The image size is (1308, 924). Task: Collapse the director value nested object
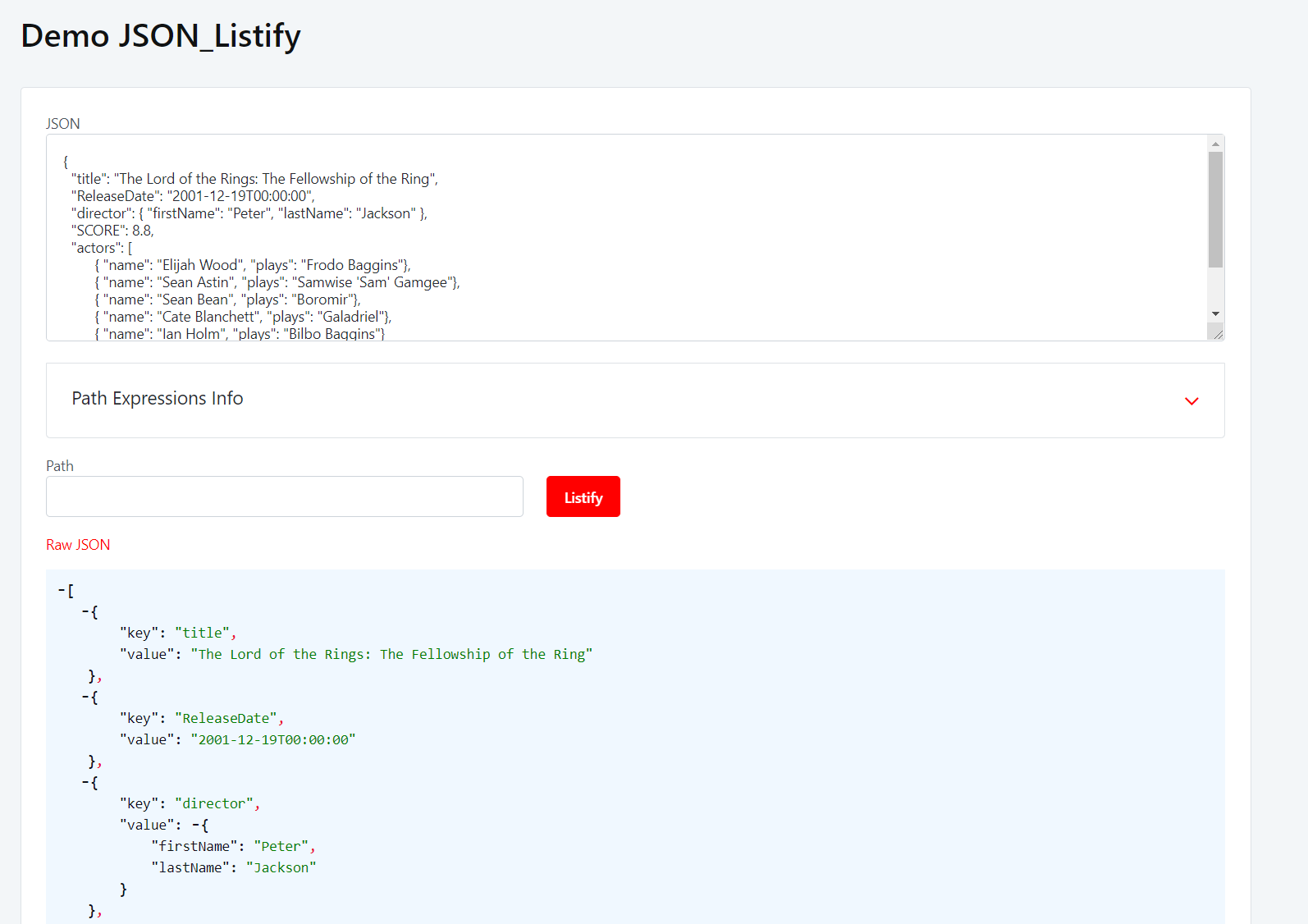(x=196, y=826)
